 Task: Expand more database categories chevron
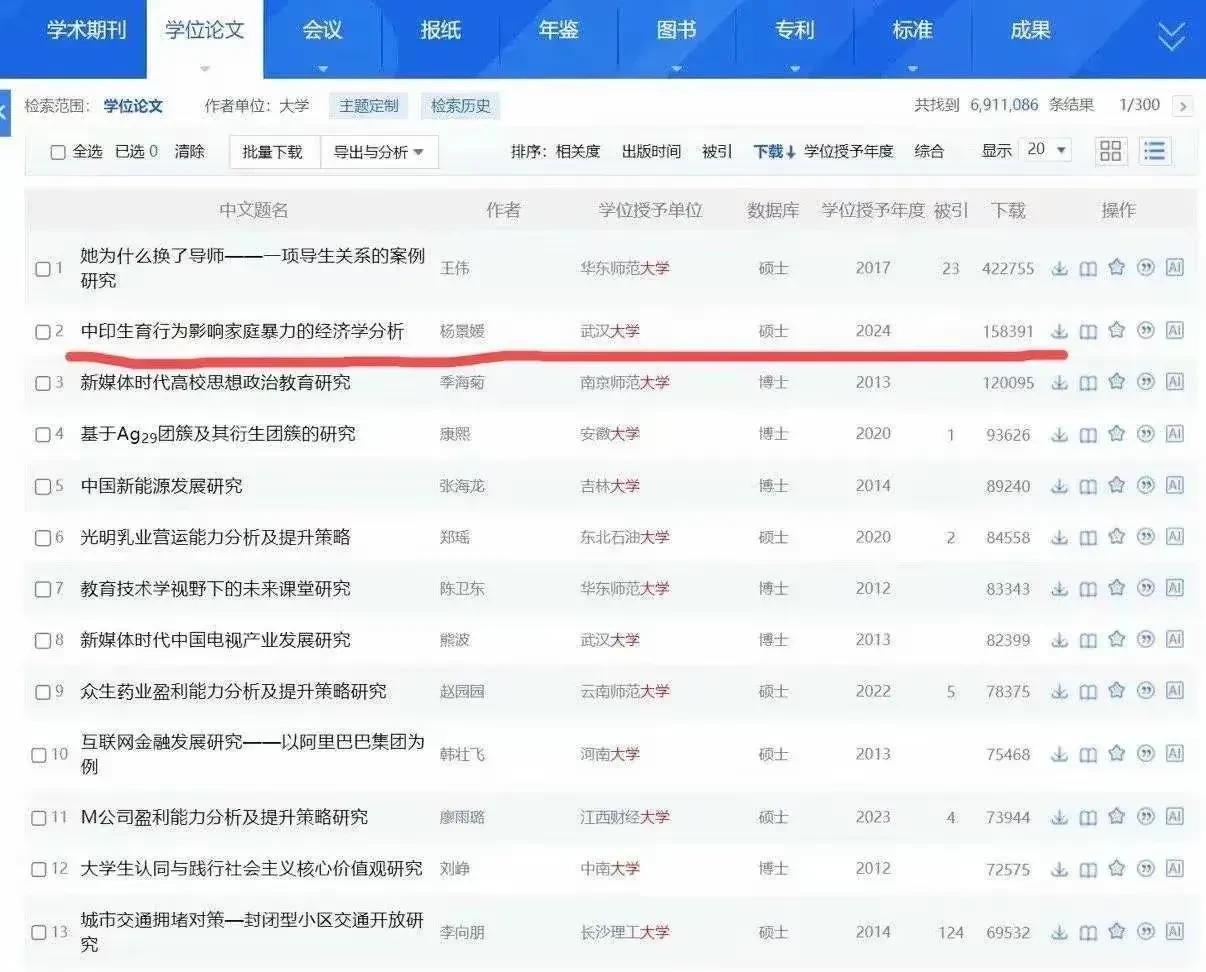(1171, 37)
